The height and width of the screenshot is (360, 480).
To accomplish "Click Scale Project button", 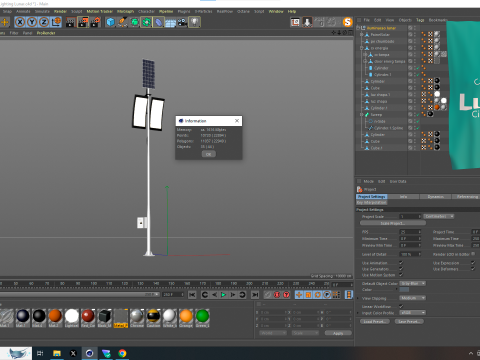I will coord(393,223).
